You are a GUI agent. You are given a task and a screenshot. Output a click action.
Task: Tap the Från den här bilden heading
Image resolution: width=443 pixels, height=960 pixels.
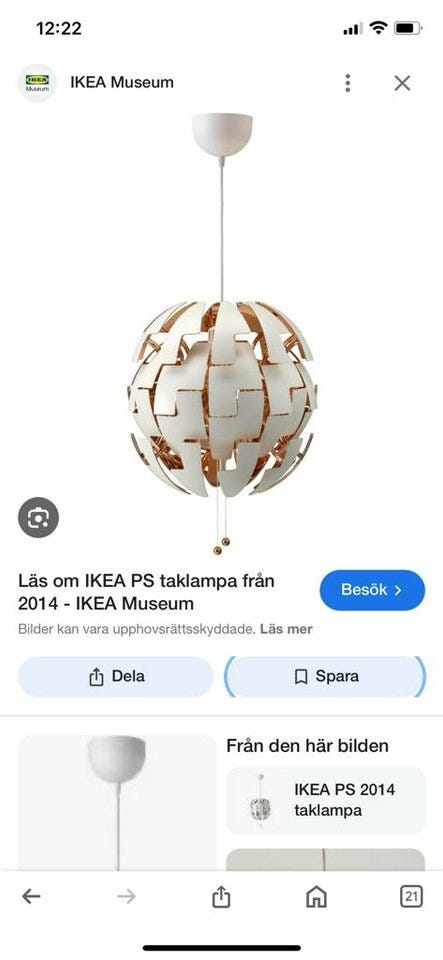(307, 746)
